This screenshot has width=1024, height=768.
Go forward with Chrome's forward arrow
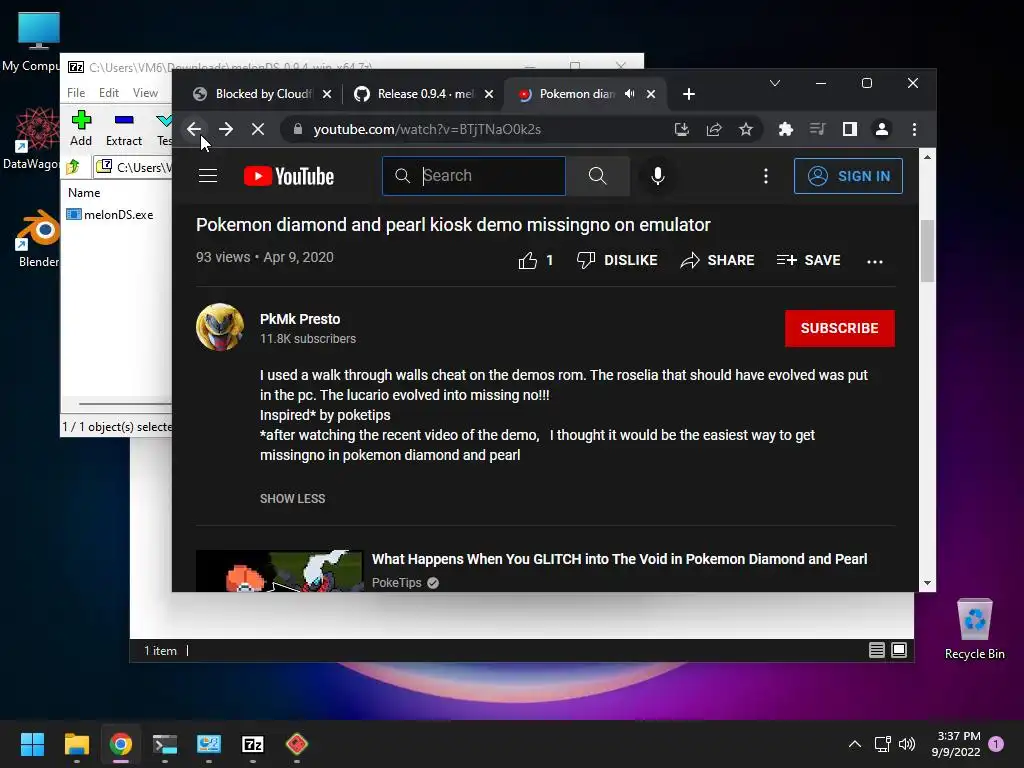point(226,129)
